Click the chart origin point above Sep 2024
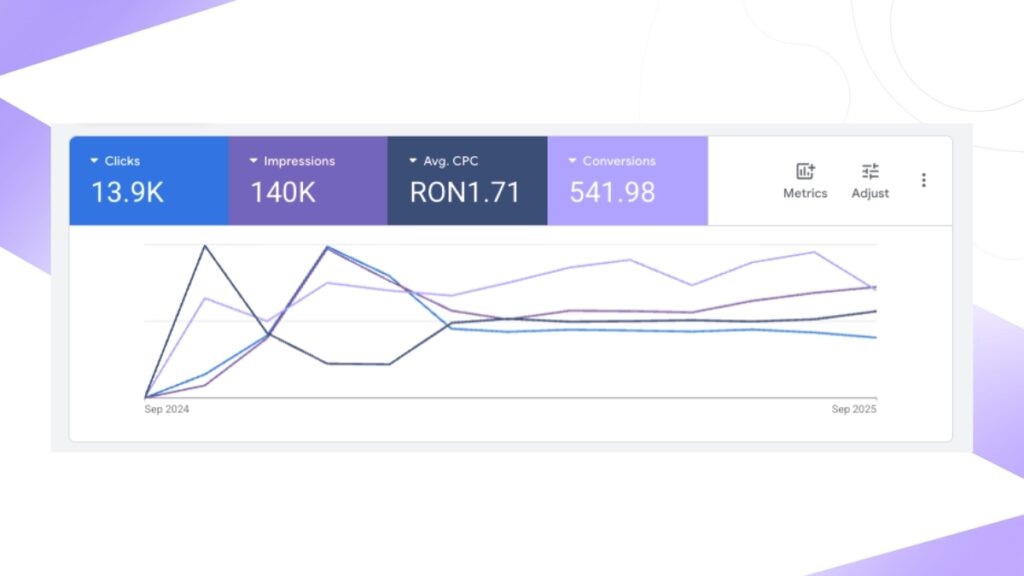1024x576 pixels. click(146, 398)
